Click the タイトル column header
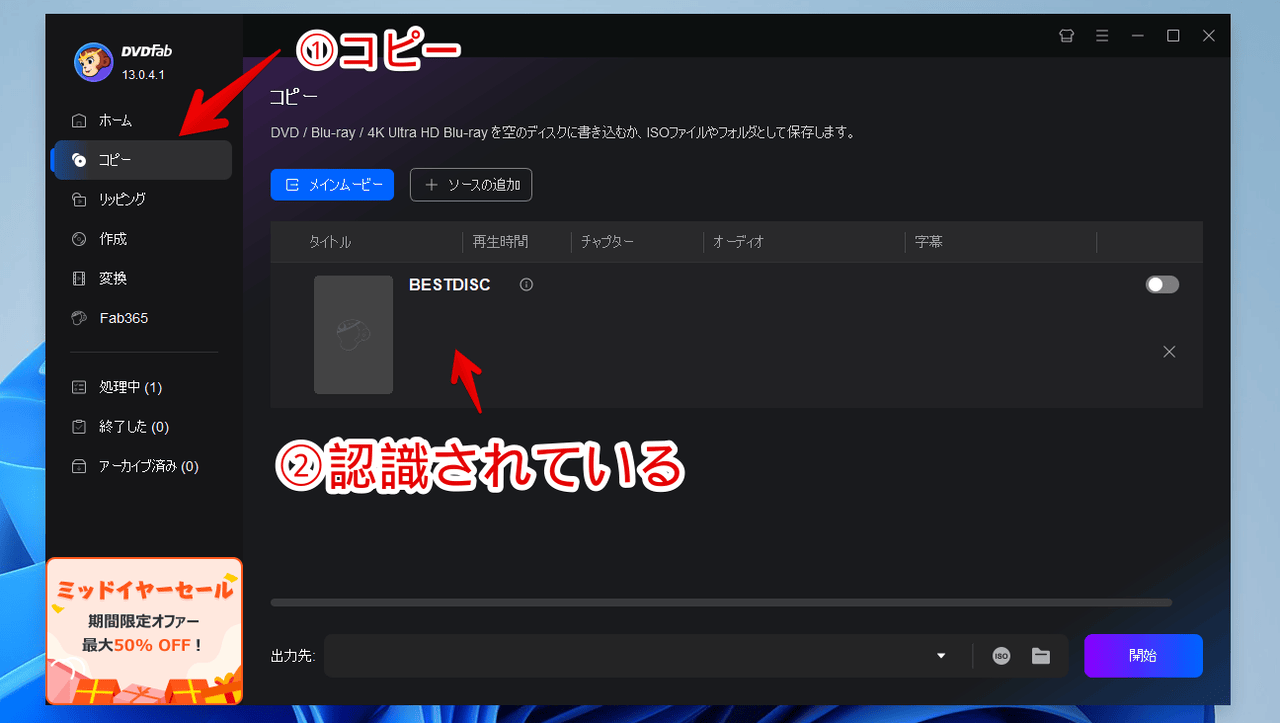The height and width of the screenshot is (723, 1280). (x=330, y=242)
